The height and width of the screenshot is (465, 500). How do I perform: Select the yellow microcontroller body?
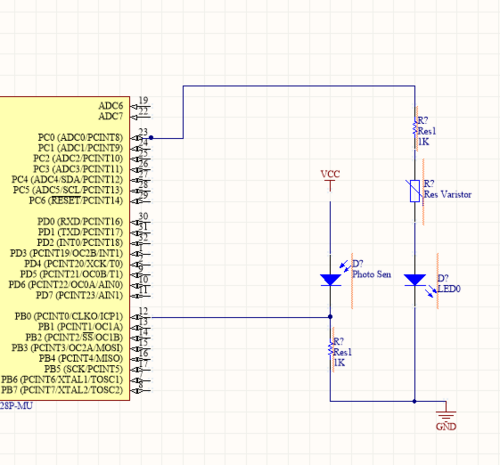click(64, 248)
